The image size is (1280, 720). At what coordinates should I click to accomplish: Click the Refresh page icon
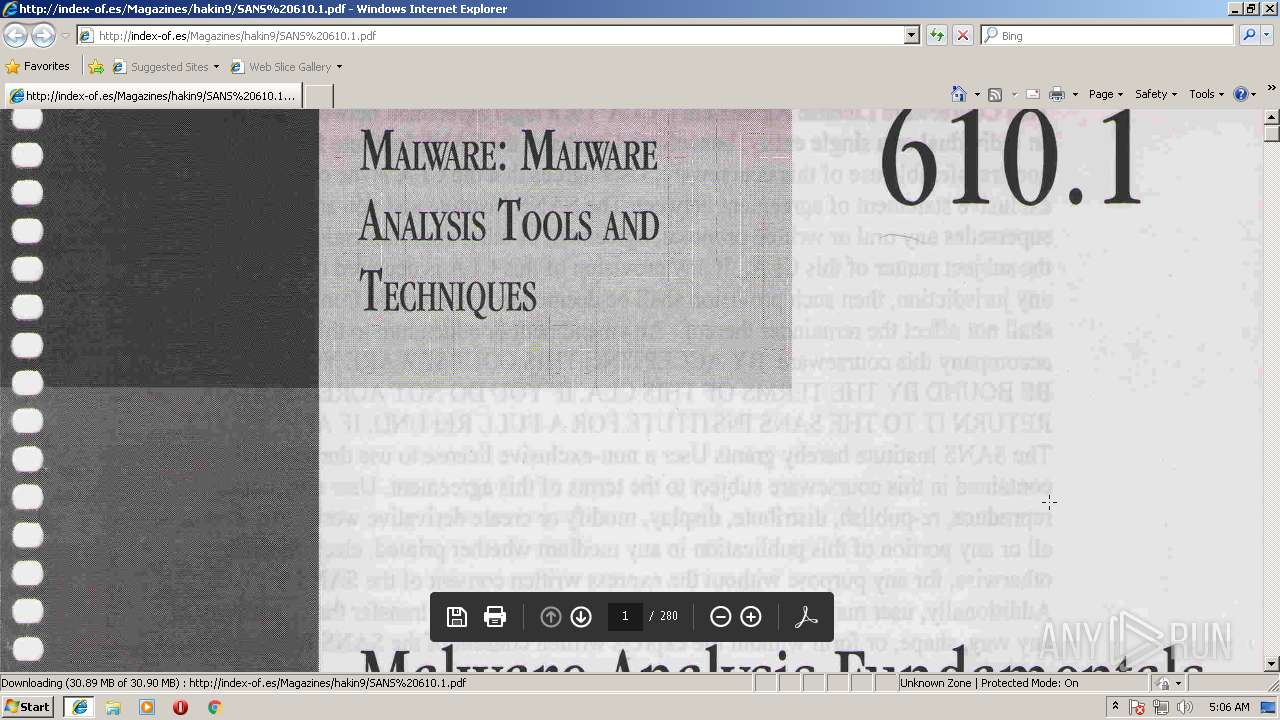pos(937,35)
